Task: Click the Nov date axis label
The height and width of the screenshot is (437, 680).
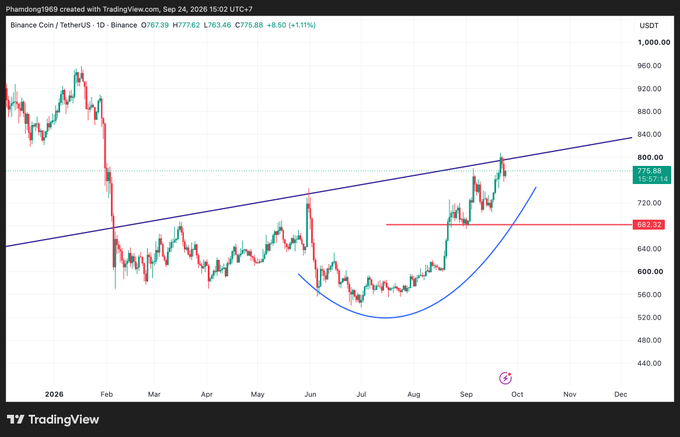Action: coord(569,395)
